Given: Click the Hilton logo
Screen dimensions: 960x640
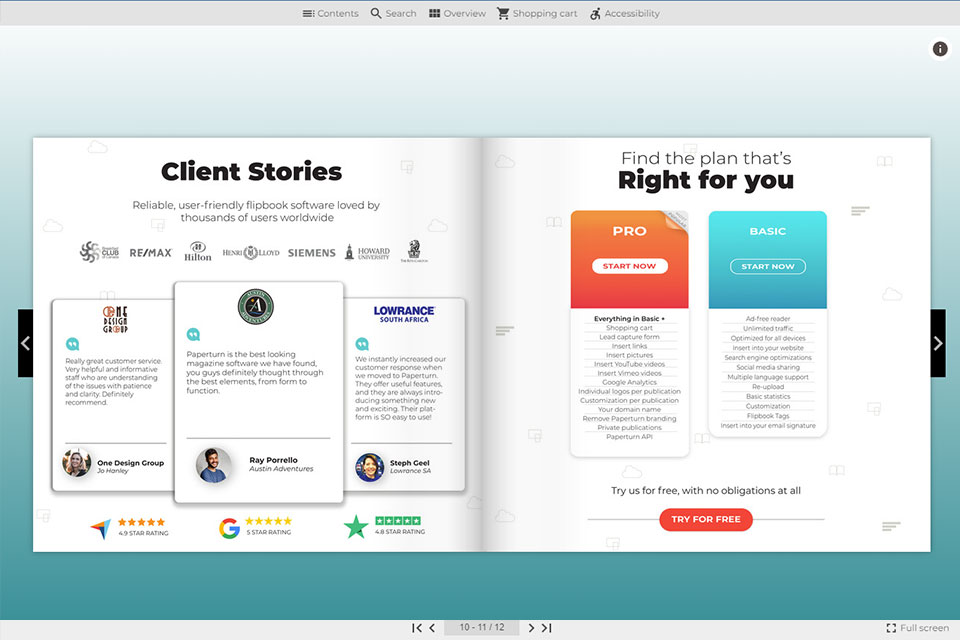Looking at the screenshot, I should coord(198,251).
